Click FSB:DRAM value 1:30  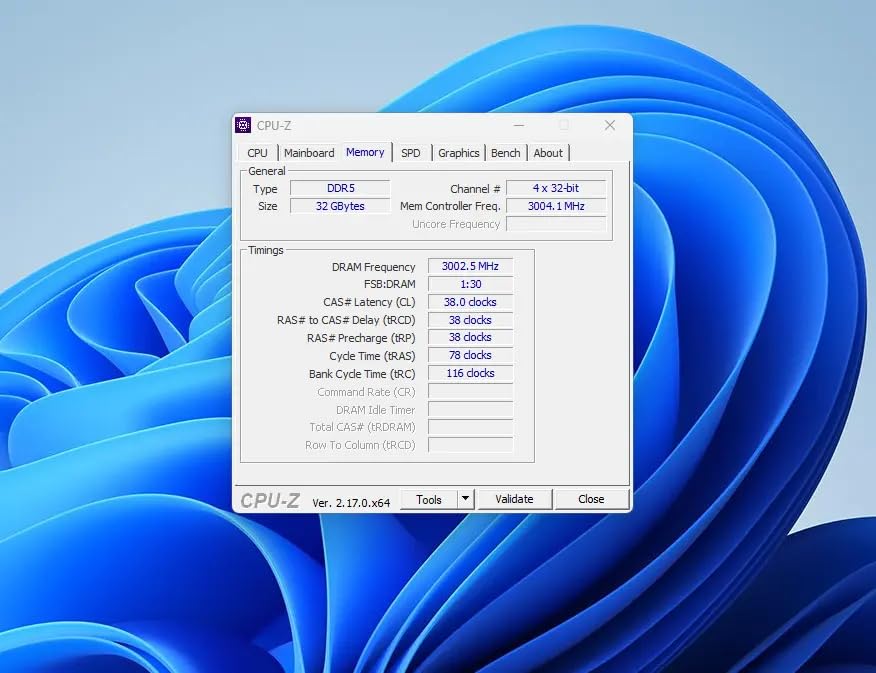(470, 284)
